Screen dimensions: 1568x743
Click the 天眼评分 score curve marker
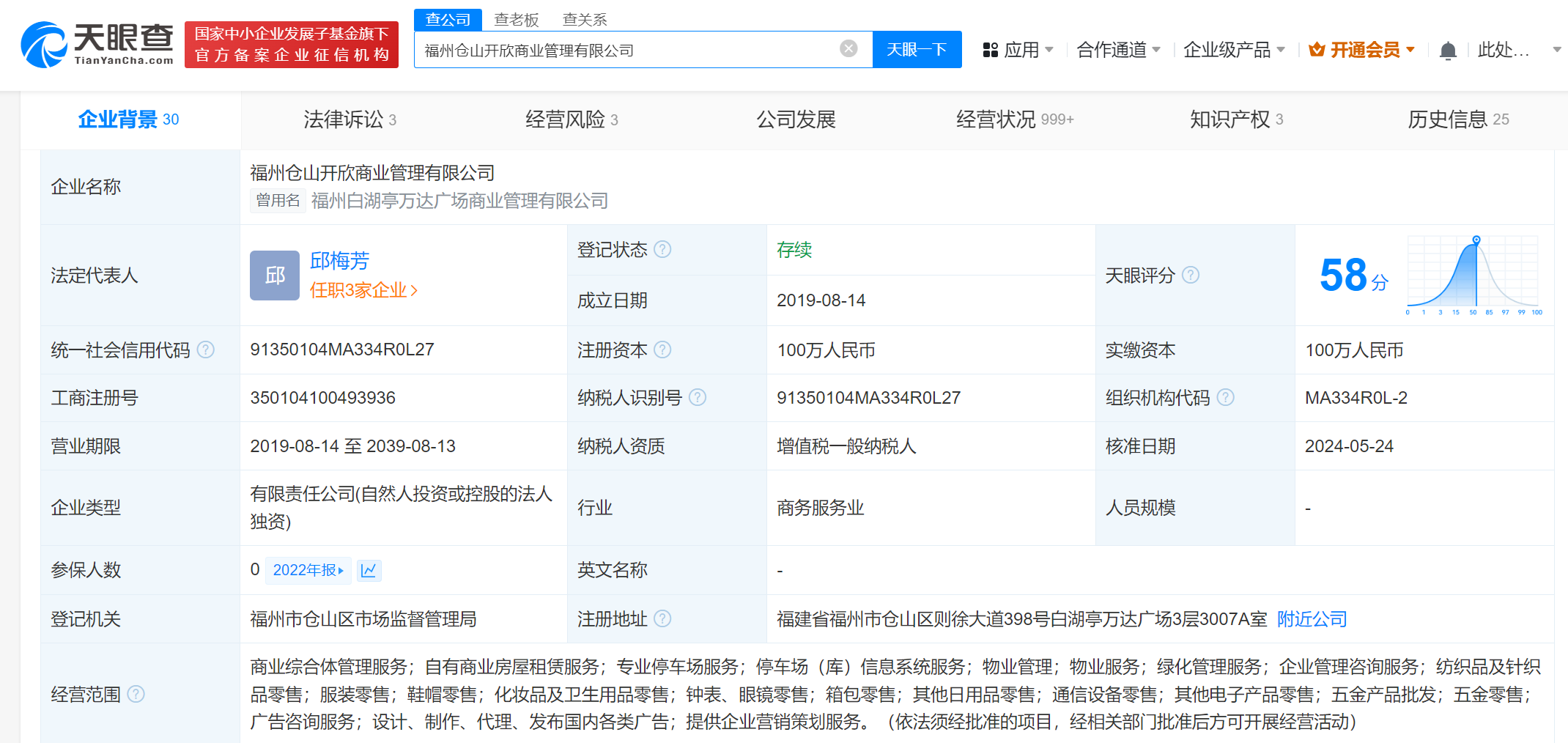(x=1475, y=238)
